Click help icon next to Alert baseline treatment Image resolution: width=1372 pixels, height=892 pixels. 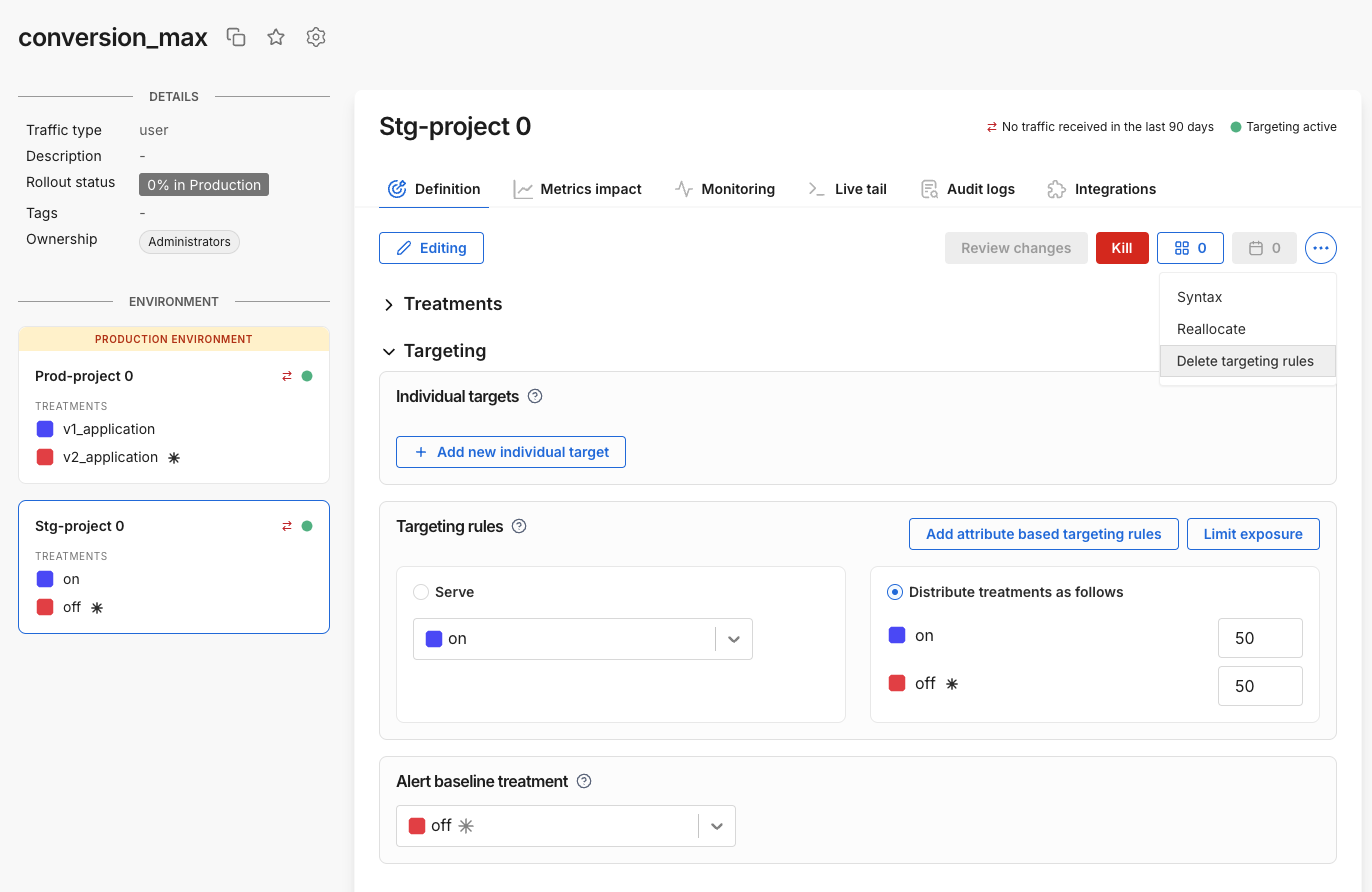coord(584,781)
